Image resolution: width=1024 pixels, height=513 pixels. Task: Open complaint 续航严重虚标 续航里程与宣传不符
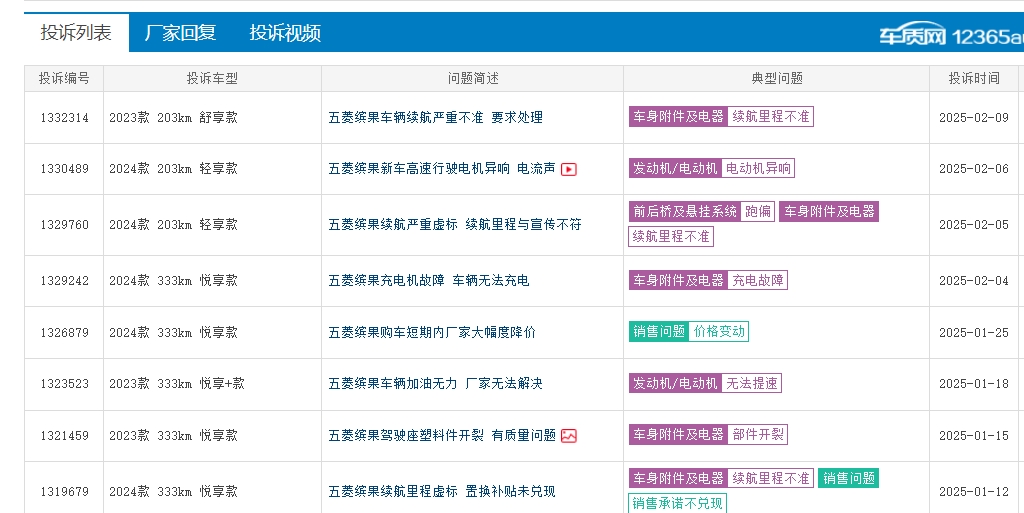(454, 225)
